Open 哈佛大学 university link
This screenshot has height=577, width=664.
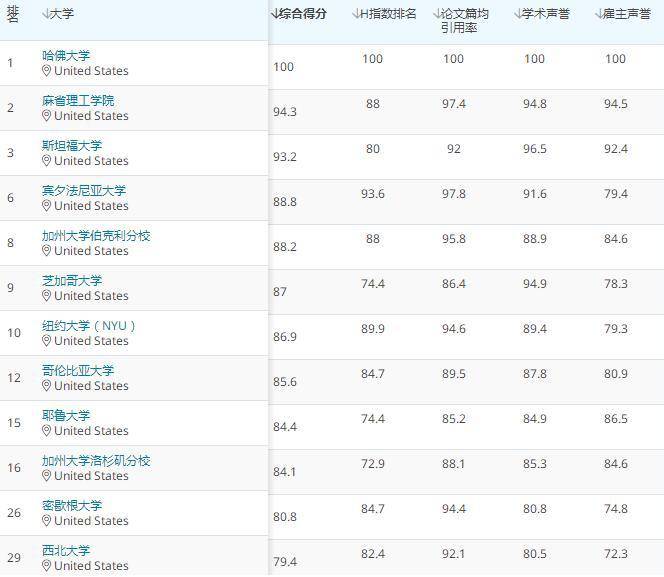(x=66, y=55)
